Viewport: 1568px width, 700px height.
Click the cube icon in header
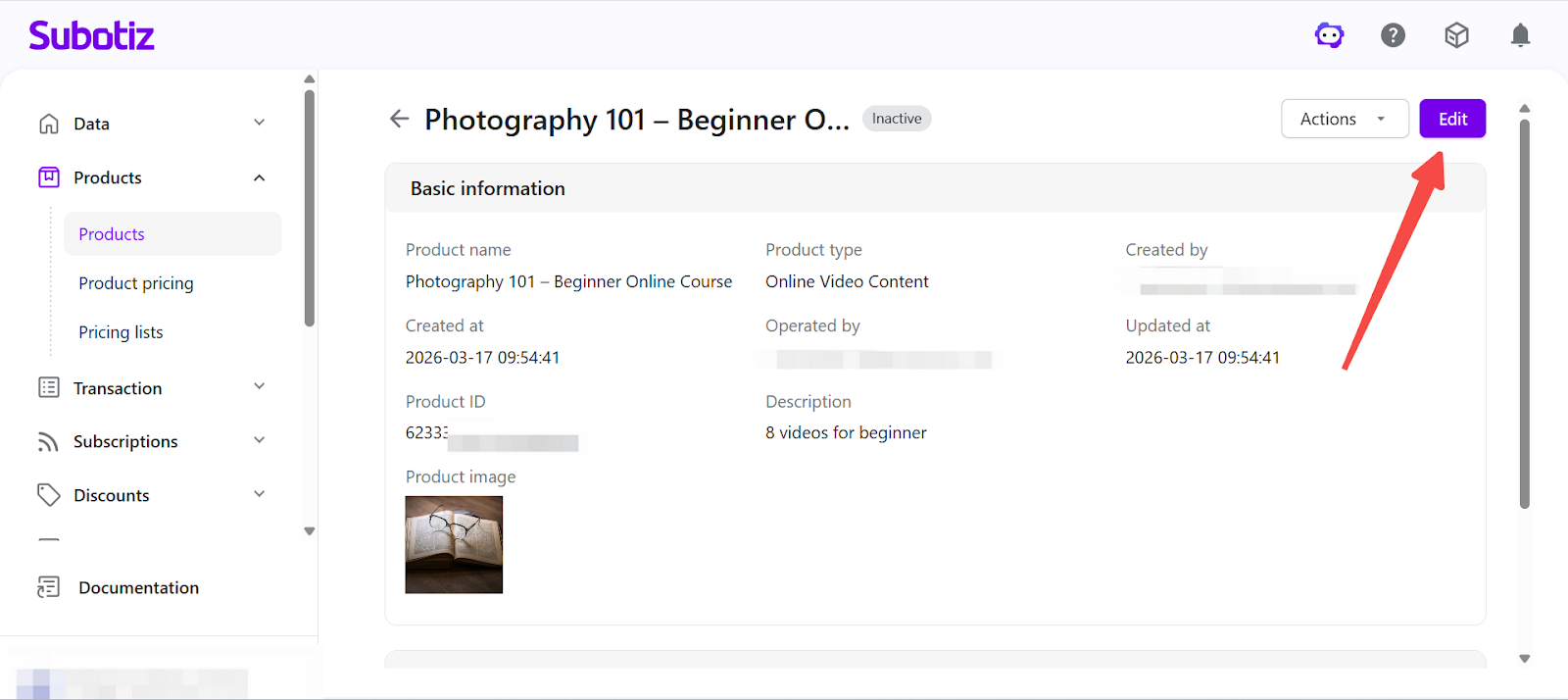click(x=1456, y=36)
